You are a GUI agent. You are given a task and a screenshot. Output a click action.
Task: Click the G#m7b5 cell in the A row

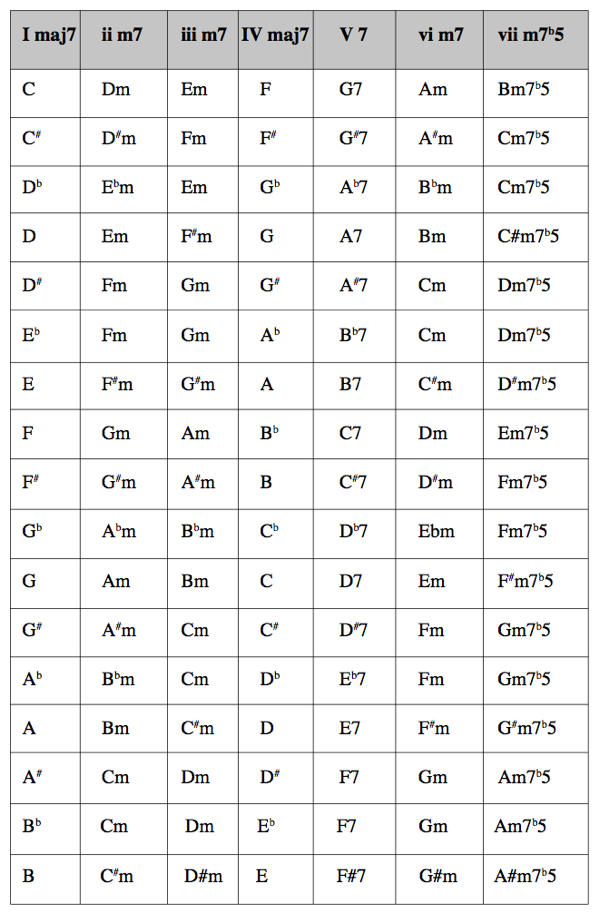point(535,728)
